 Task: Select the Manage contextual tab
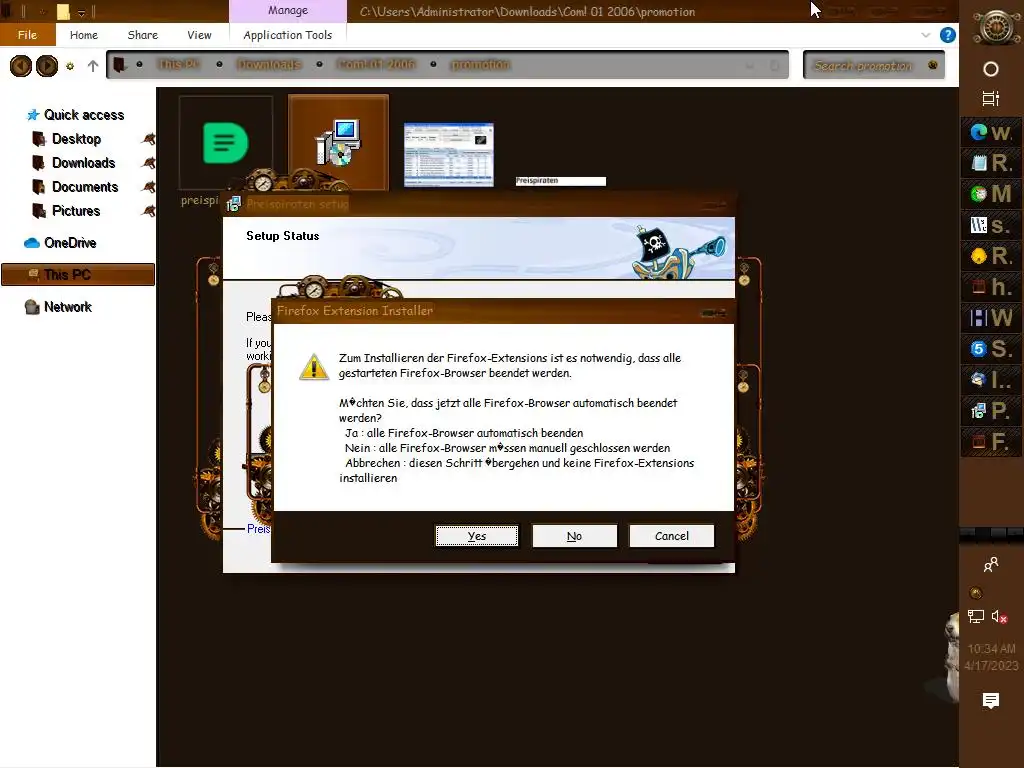(x=287, y=10)
